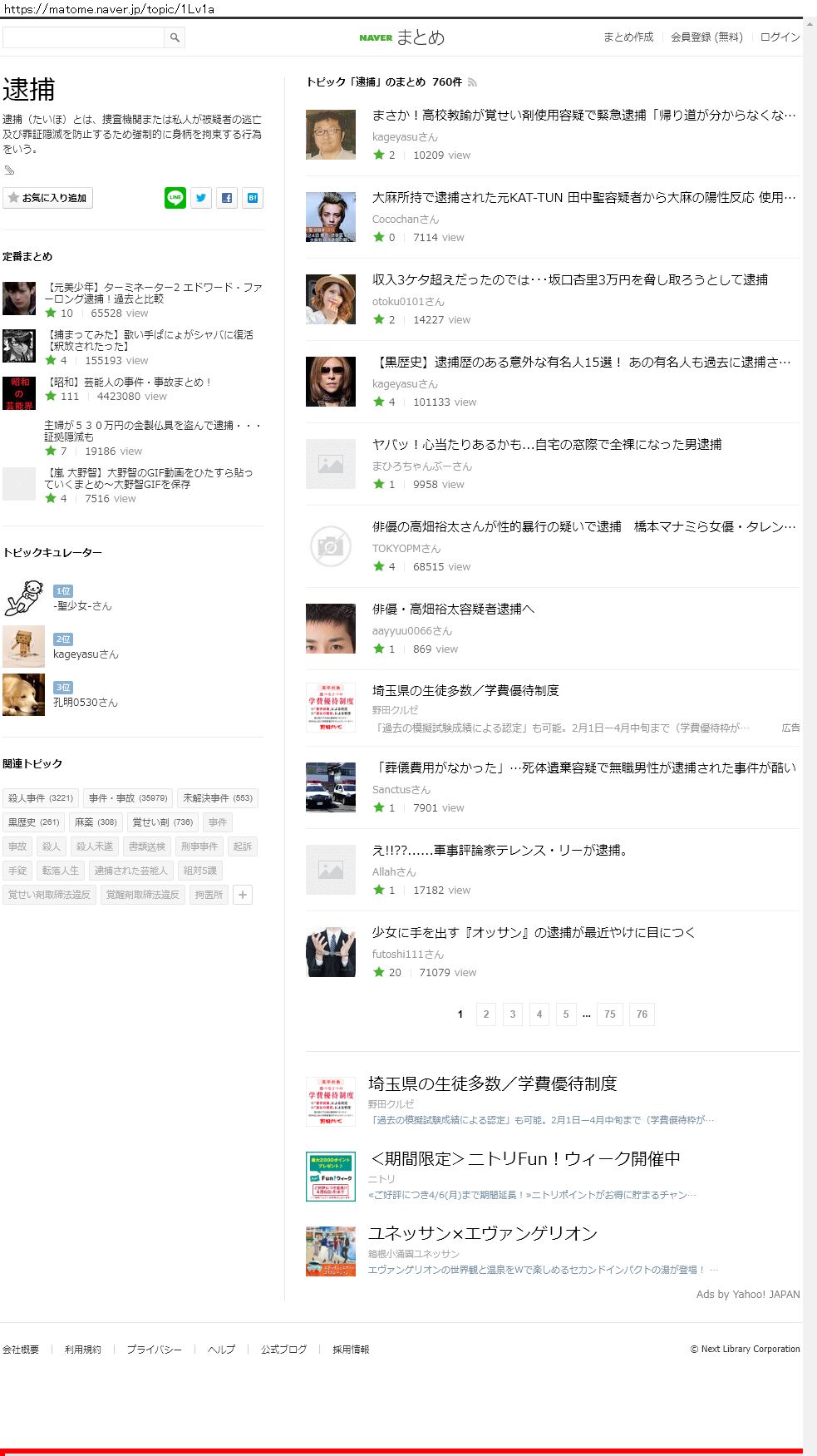The image size is (817, 1456).
Task: Share the topic via LINE icon
Action: coord(175,198)
